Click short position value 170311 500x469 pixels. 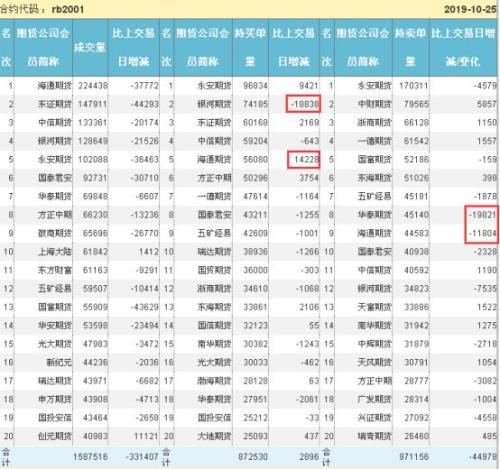click(x=413, y=86)
